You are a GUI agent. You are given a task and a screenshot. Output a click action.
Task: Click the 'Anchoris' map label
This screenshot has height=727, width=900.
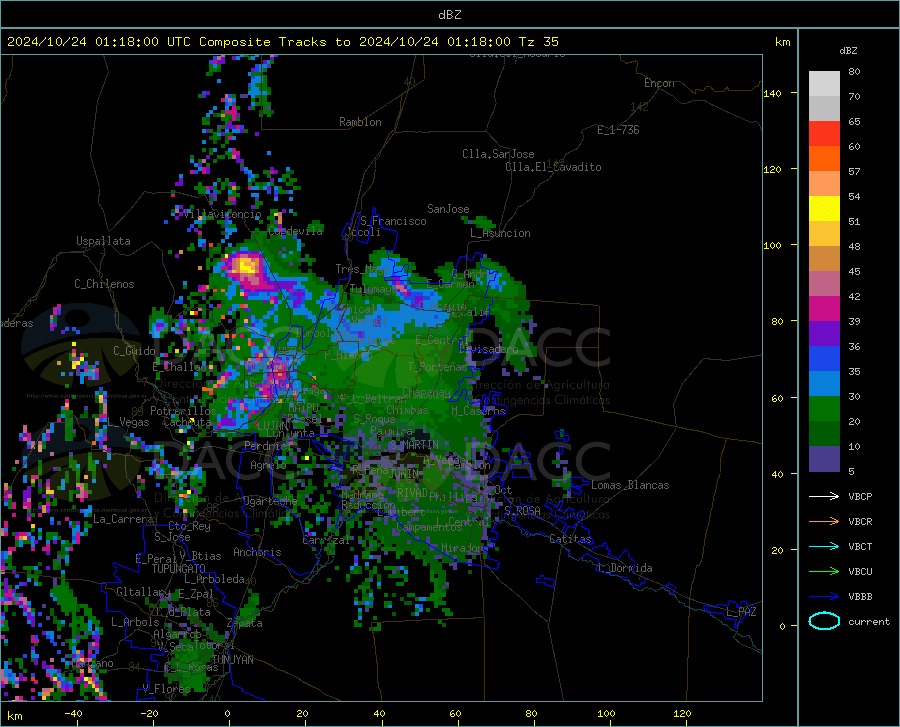coord(257,552)
